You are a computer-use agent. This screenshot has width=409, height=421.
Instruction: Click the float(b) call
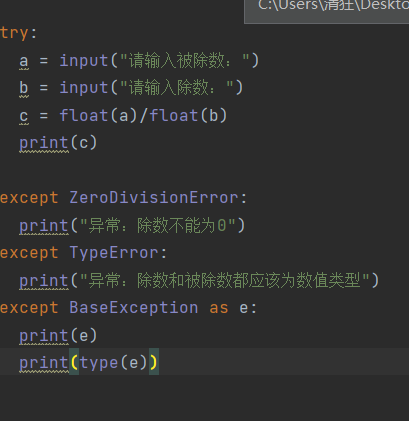[188, 116]
